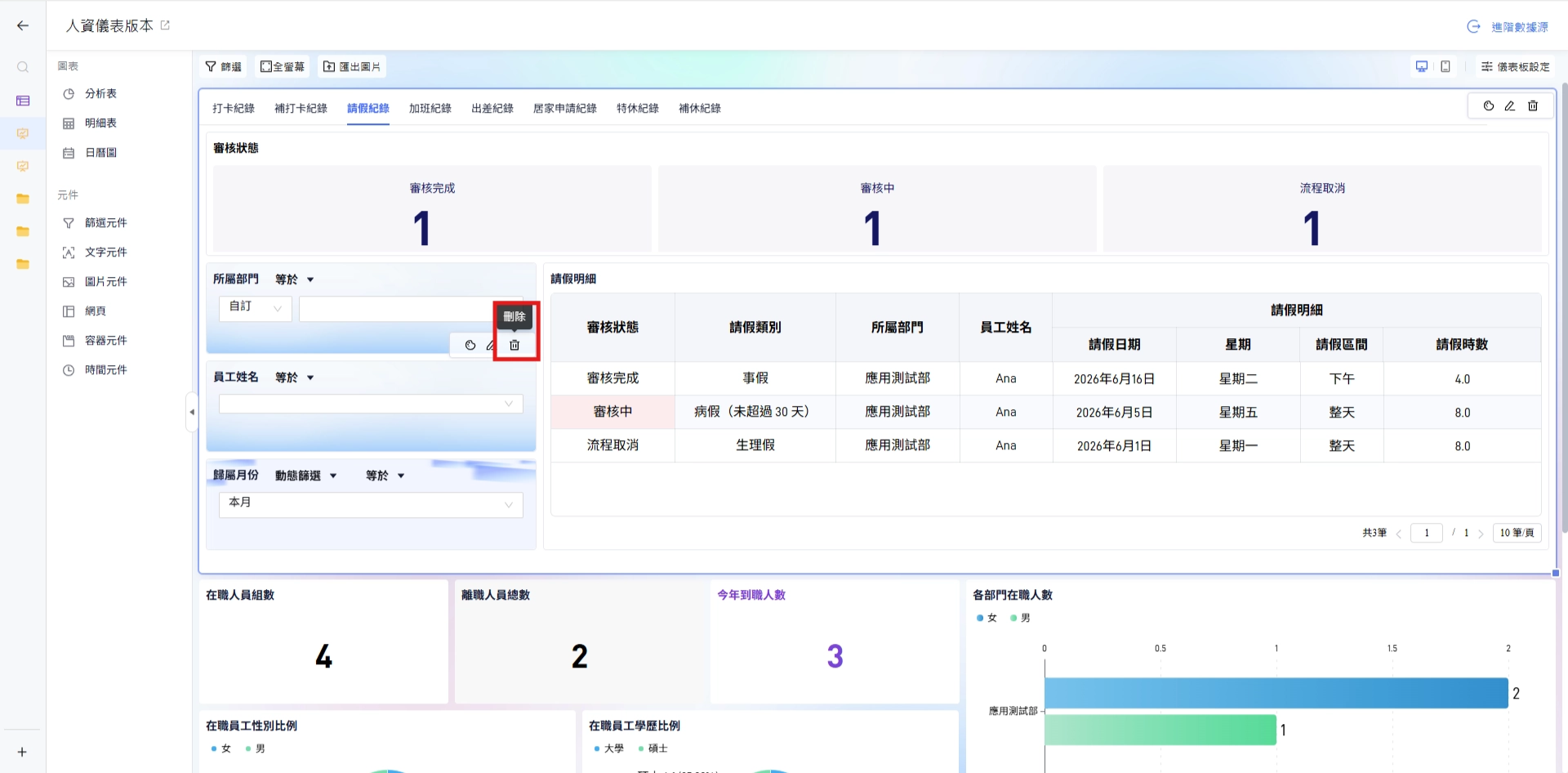This screenshot has width=1568, height=773.
Task: Switch to mobile preview mode
Action: tap(1445, 67)
